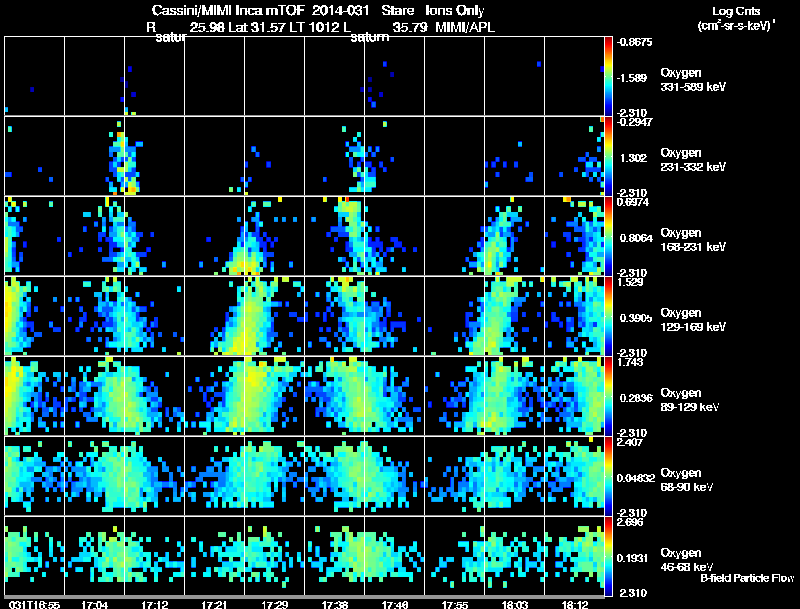Select the 'Oxygen 46-68 keV' row label
Screen dimensions: 800x609
(687, 560)
